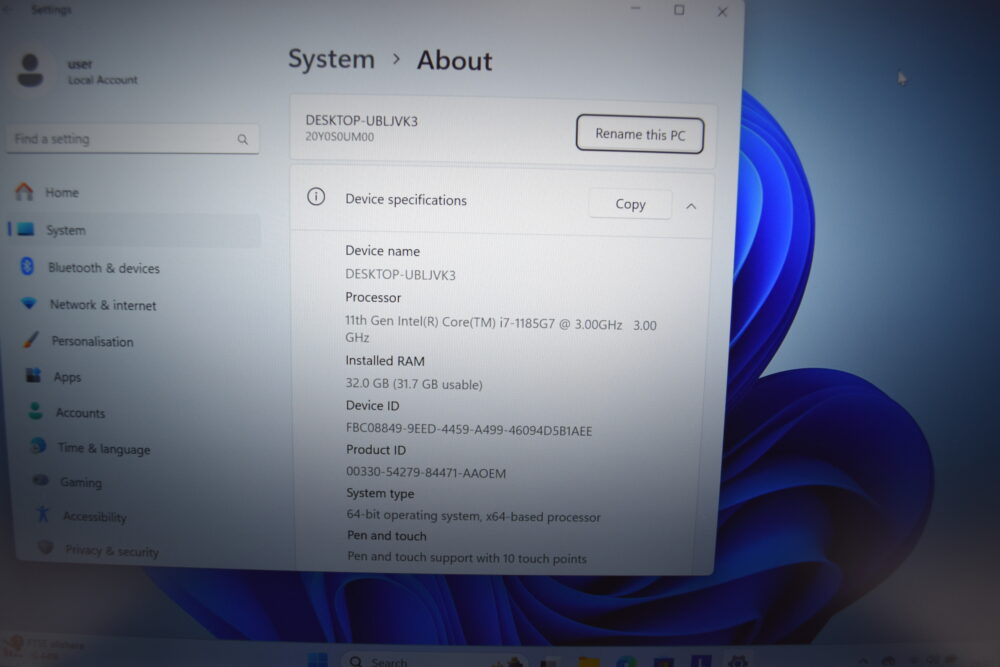Click the Device ID label
The height and width of the screenshot is (667, 1000).
[372, 406]
